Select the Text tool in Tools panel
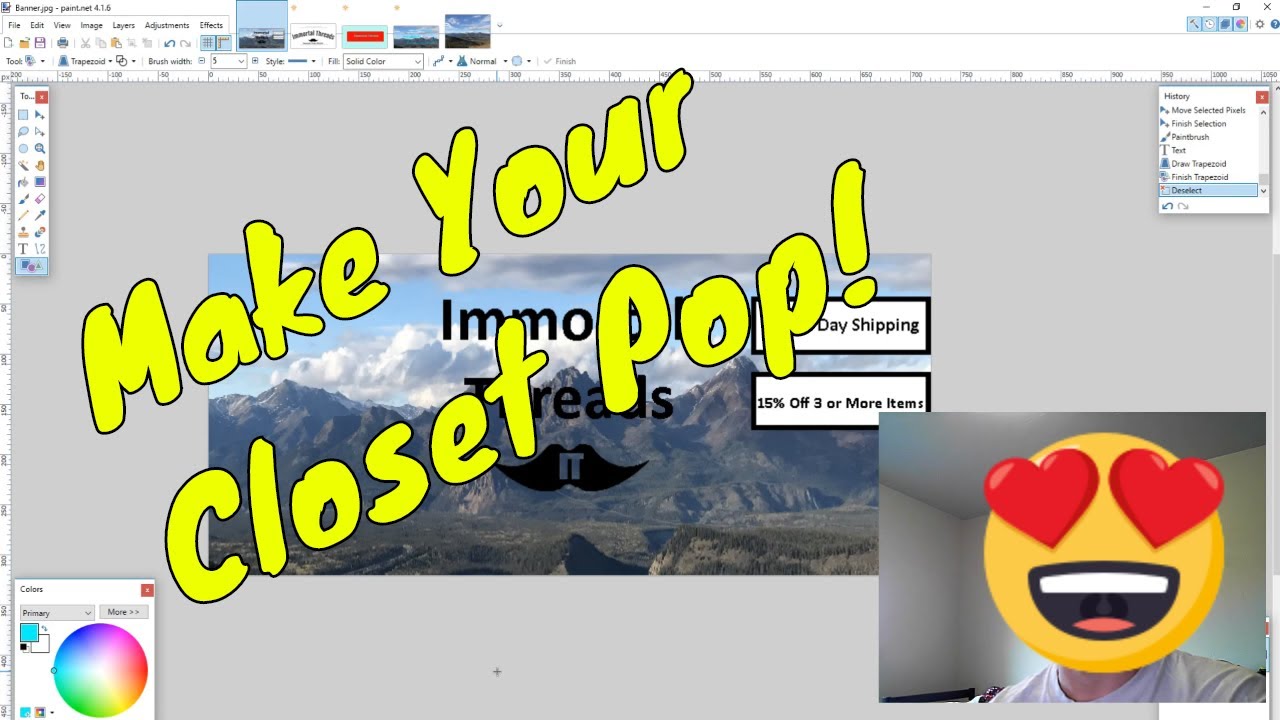This screenshot has height=720, width=1280. point(23,248)
